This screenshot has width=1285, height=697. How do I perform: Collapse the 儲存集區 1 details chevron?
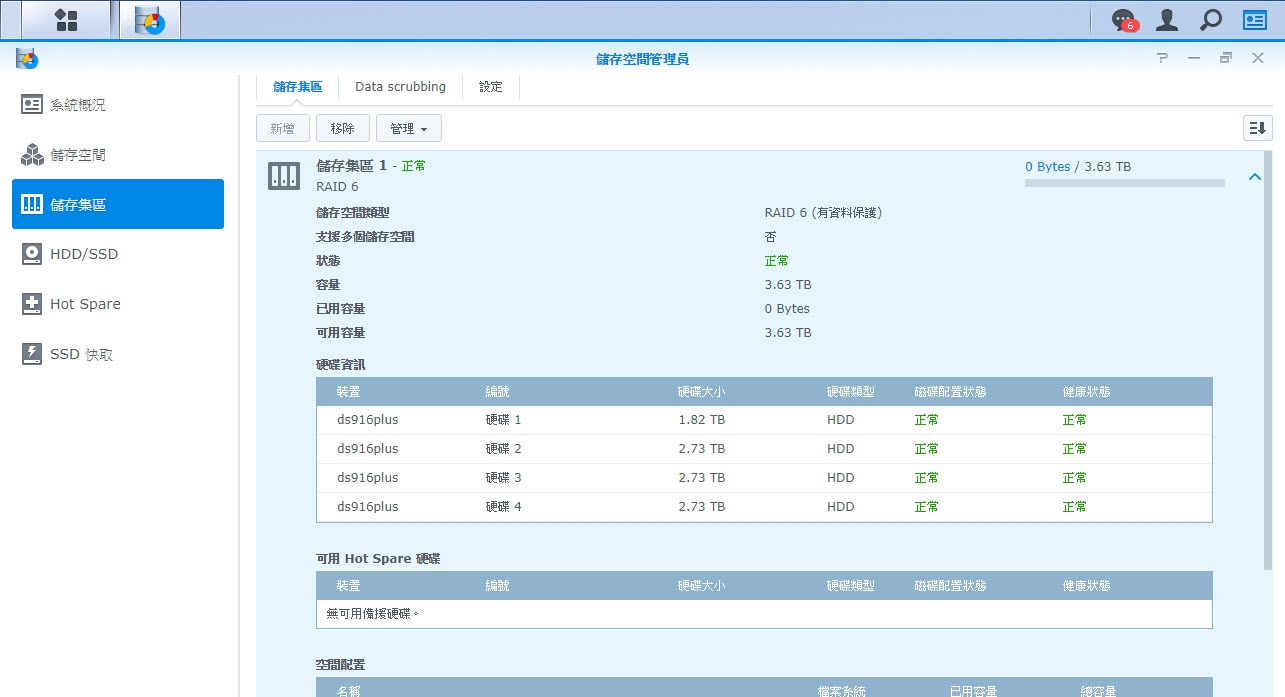click(1254, 177)
